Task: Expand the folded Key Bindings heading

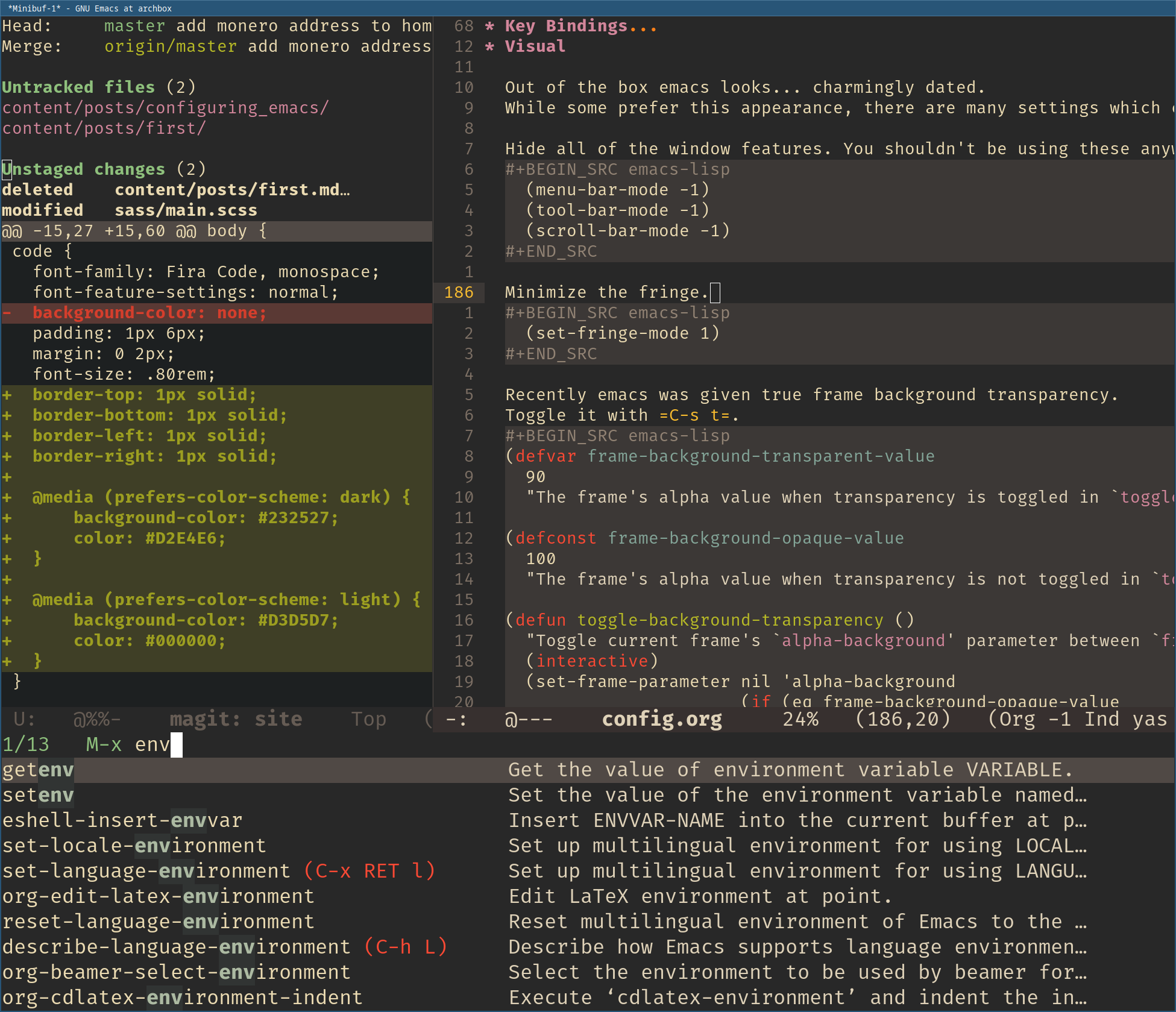Action: [x=580, y=26]
